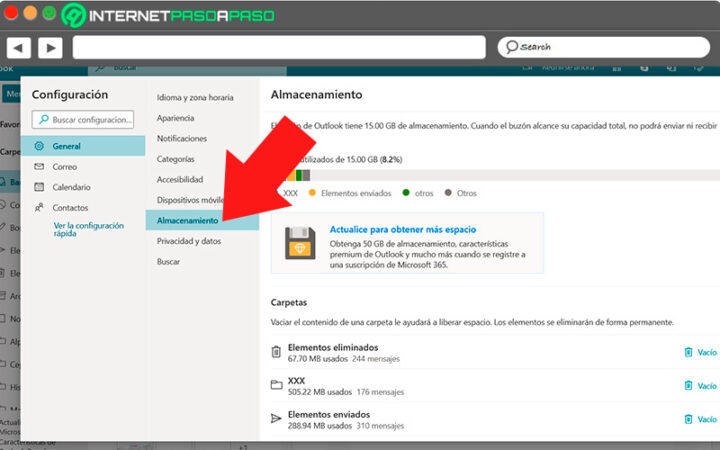Click the Buscar configuración search box

tap(83, 119)
